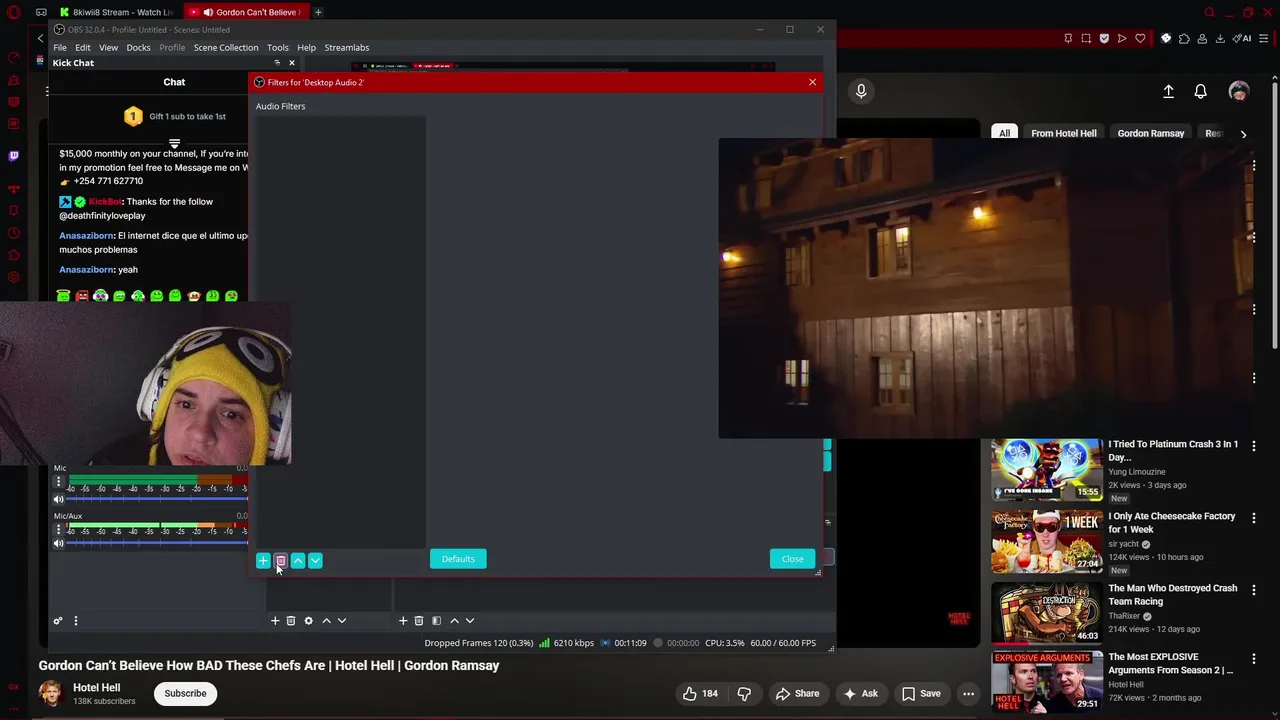Viewport: 1280px width, 720px height.
Task: Open the OBS Docks menu
Action: [138, 47]
